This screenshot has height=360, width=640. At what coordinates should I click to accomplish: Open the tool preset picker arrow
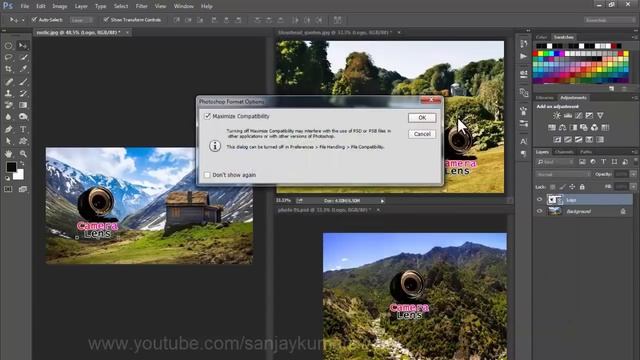(23, 20)
